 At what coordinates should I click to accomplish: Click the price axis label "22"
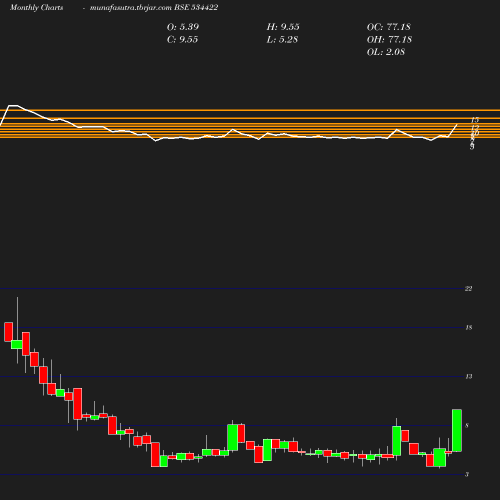coord(469,289)
